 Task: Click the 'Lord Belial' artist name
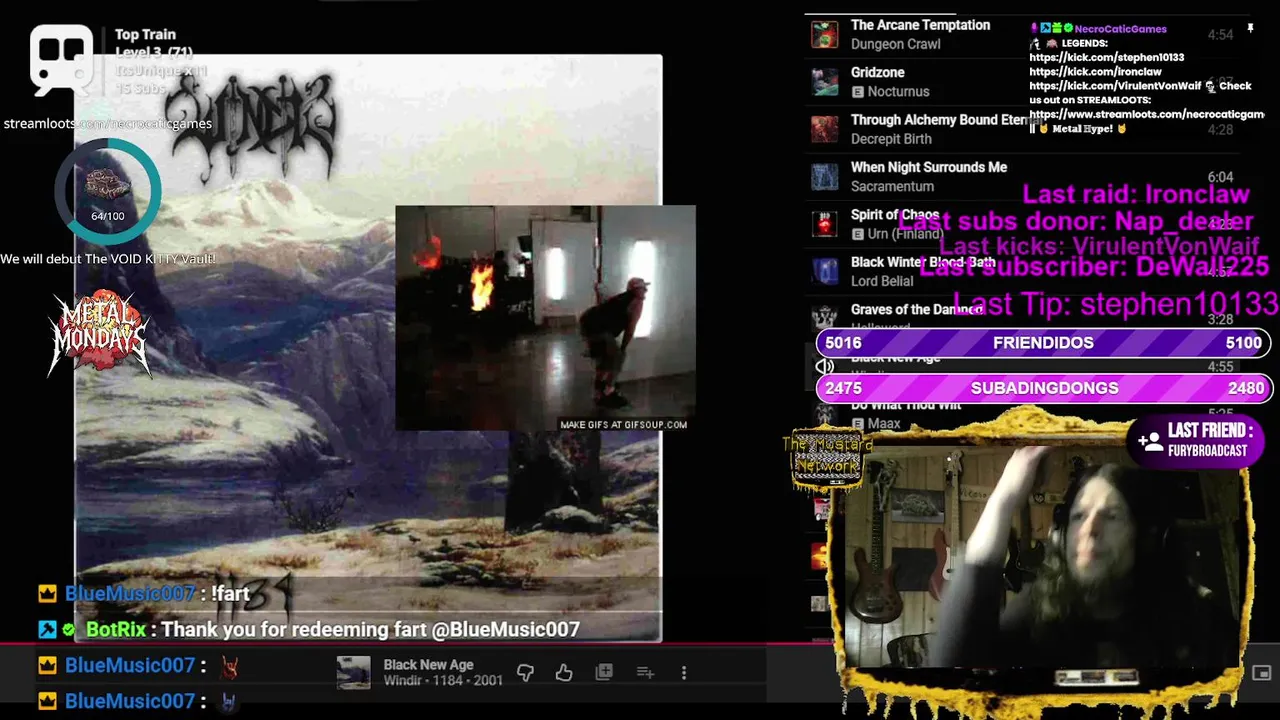[x=882, y=281]
